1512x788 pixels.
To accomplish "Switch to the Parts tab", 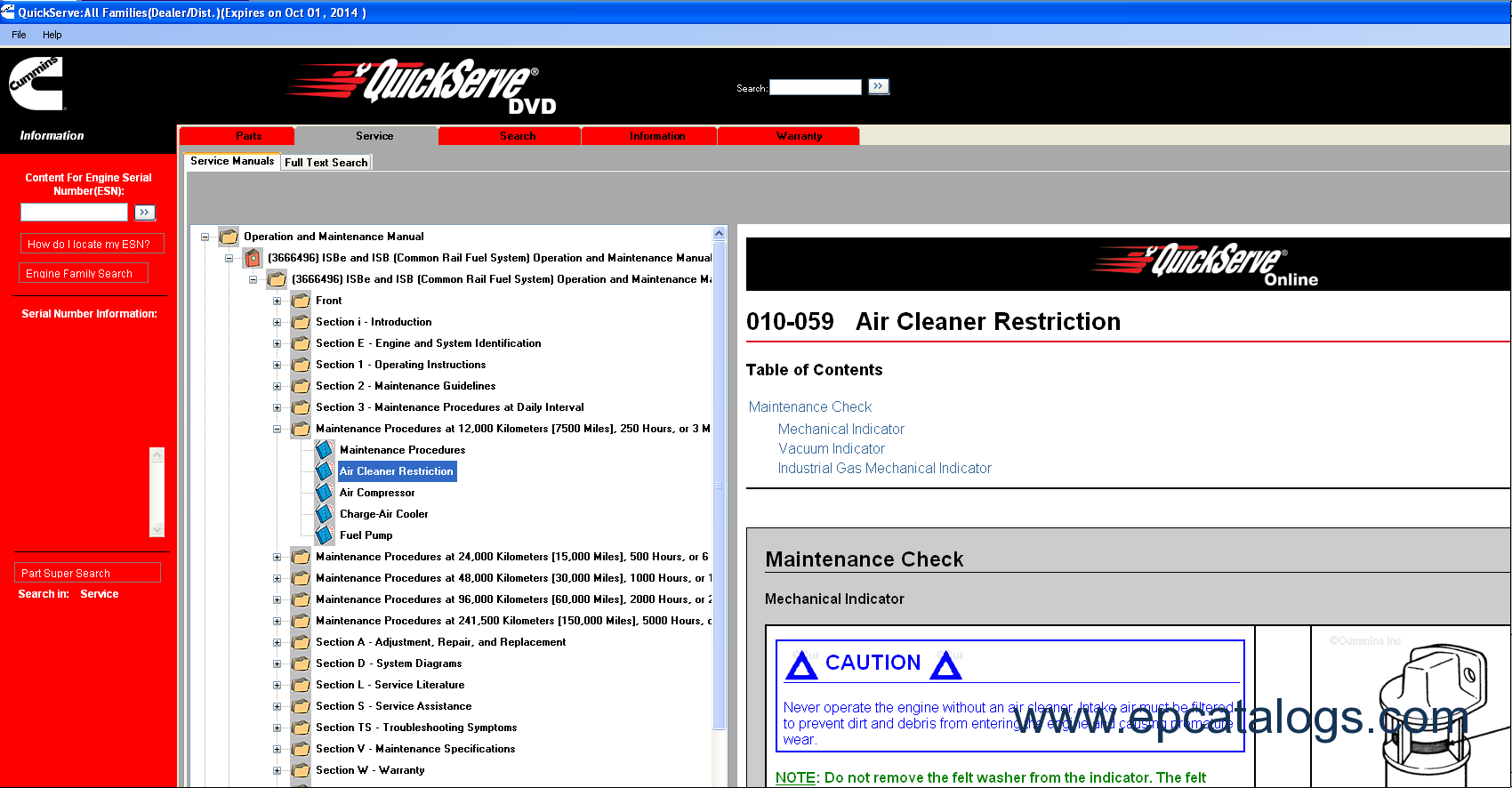I will pos(237,136).
